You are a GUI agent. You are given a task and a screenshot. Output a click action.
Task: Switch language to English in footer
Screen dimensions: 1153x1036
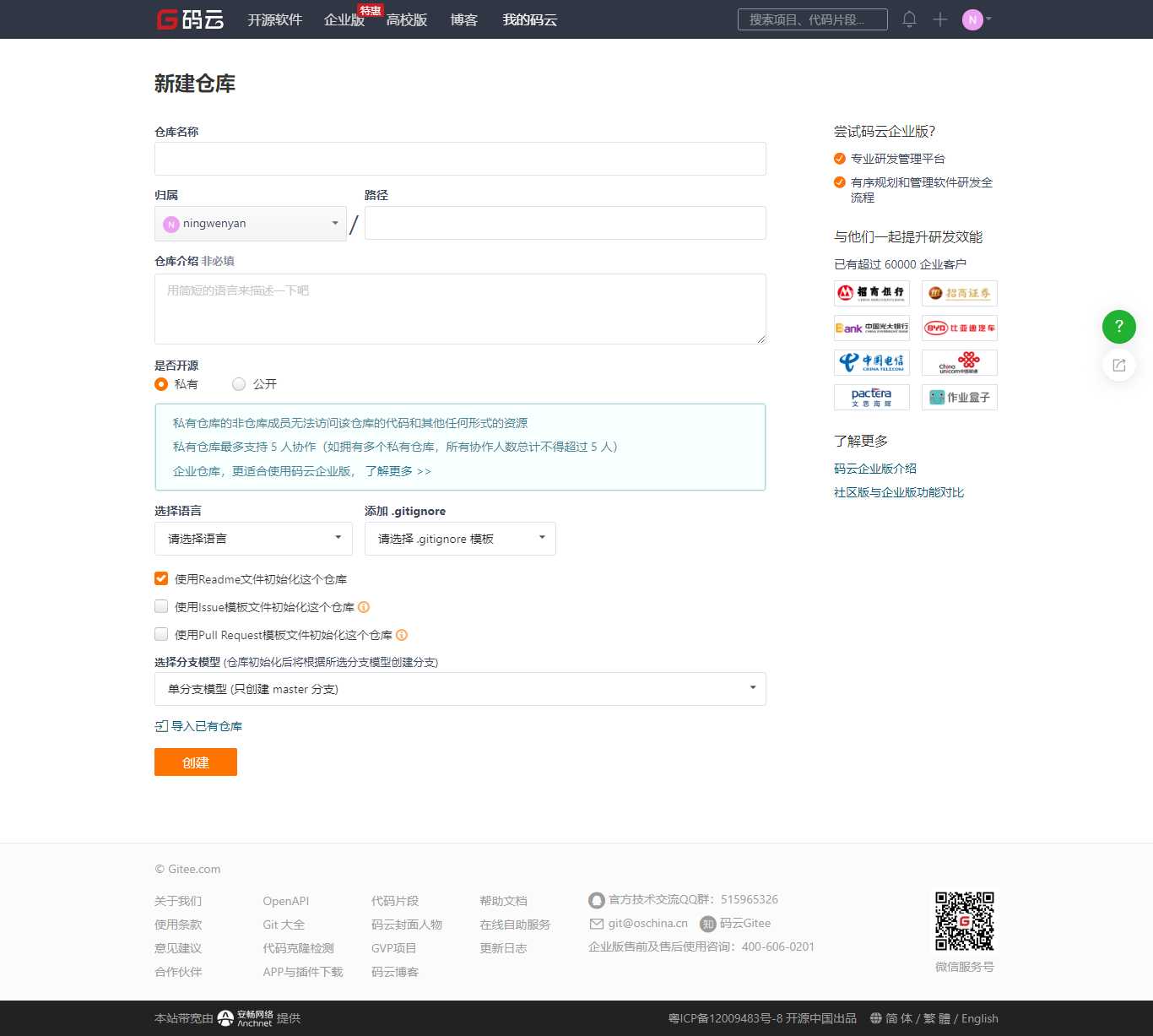pyautogui.click(x=980, y=1018)
